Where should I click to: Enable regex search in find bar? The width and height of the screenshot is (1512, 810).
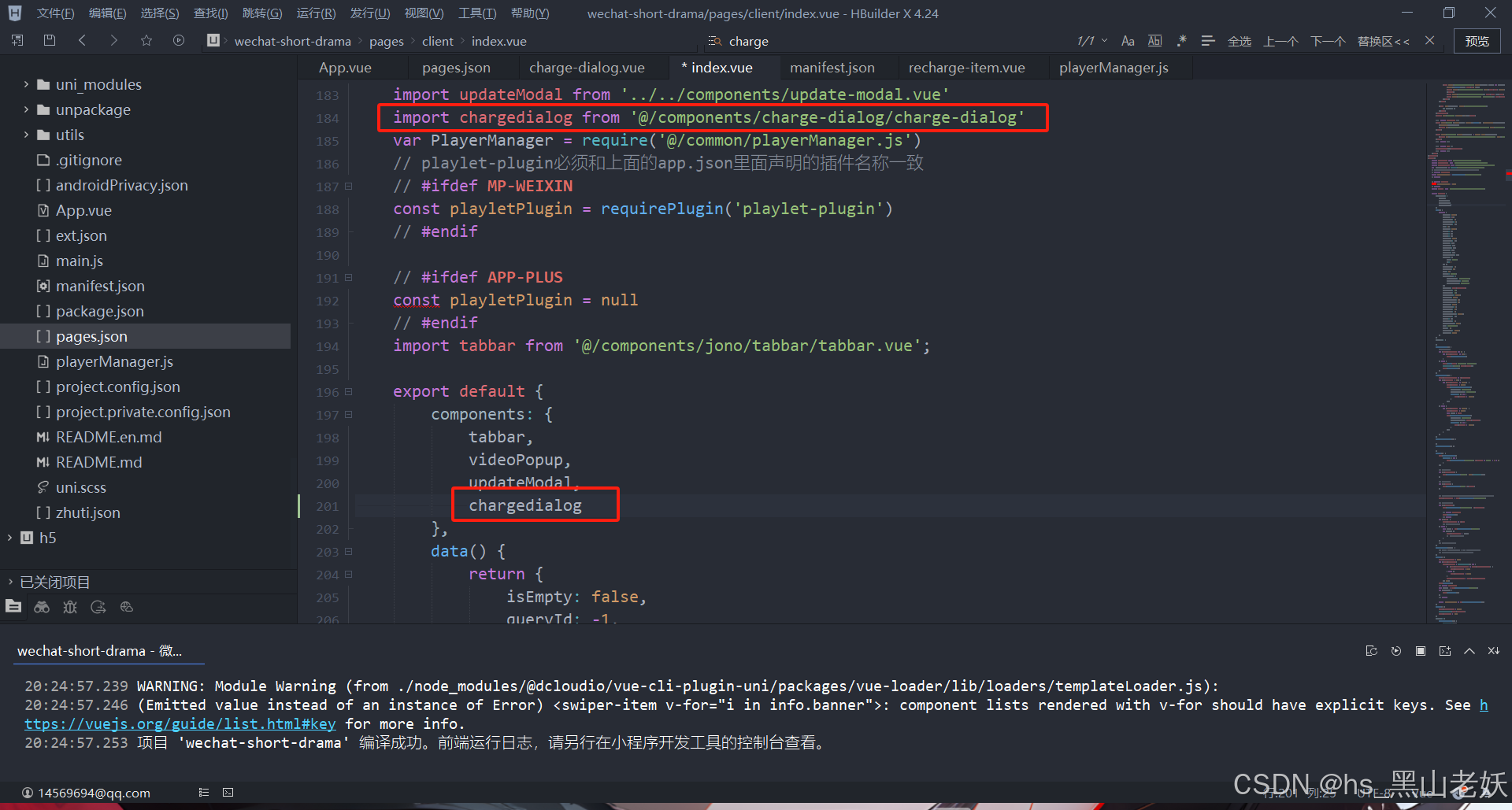(1181, 40)
